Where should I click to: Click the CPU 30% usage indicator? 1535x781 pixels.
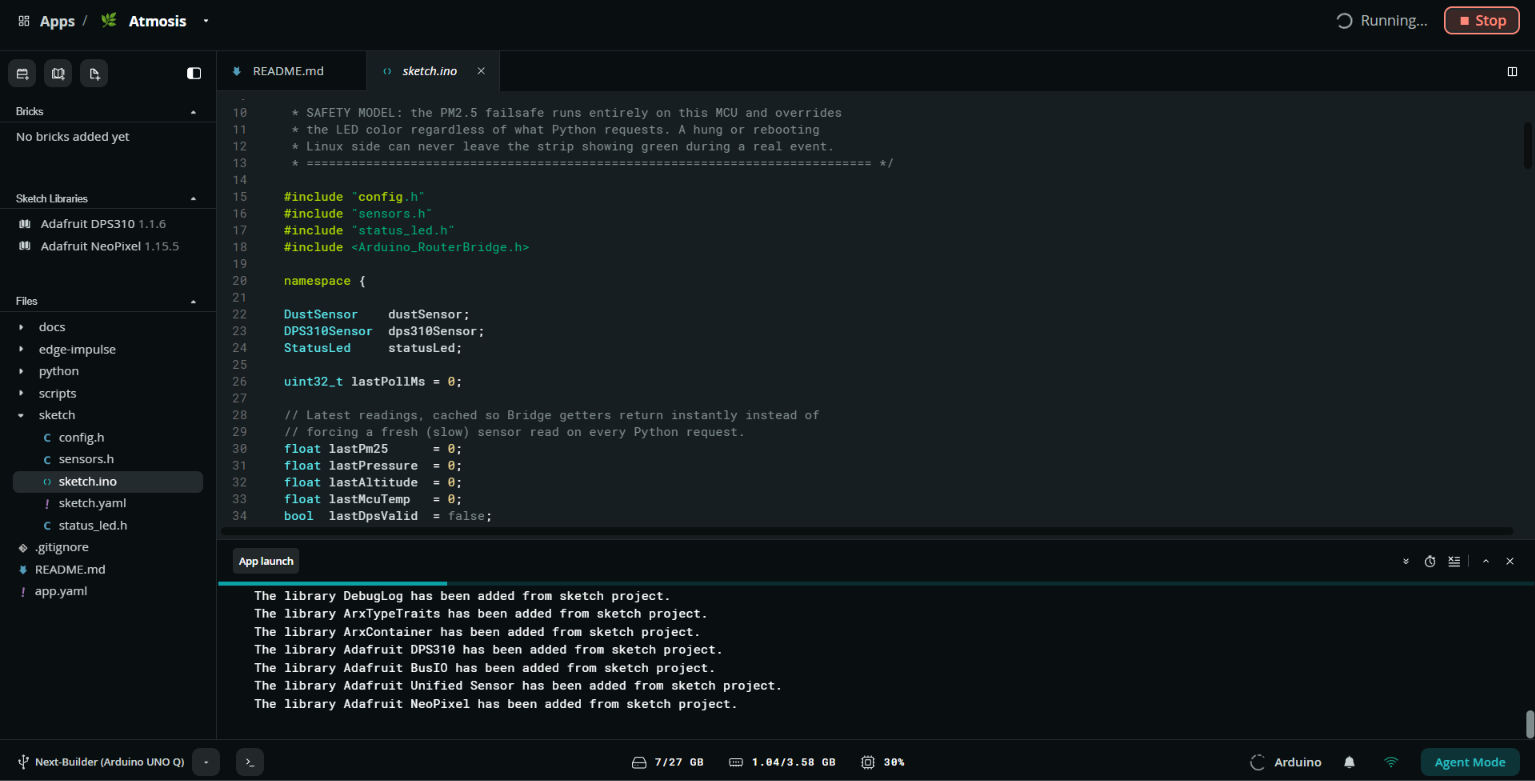(x=882, y=762)
